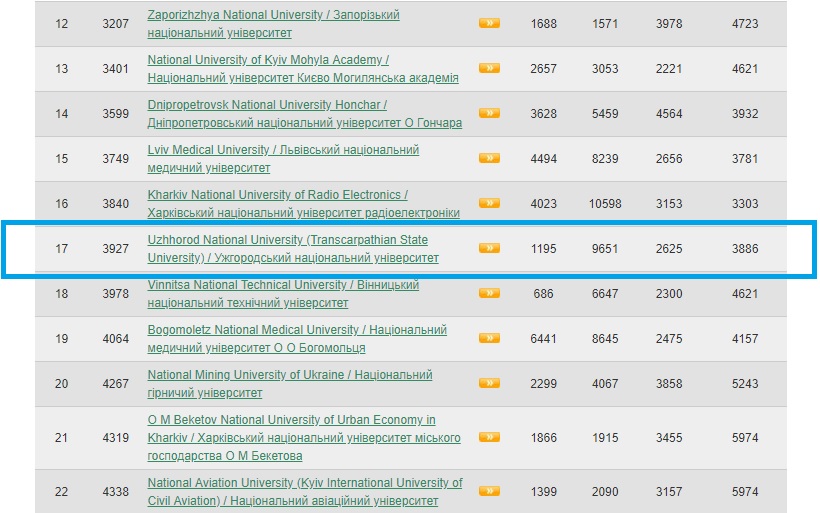Screen dimensions: 820x513
Task: Click orange arrow icon in Vinnitsa Technical row
Action: (x=489, y=293)
